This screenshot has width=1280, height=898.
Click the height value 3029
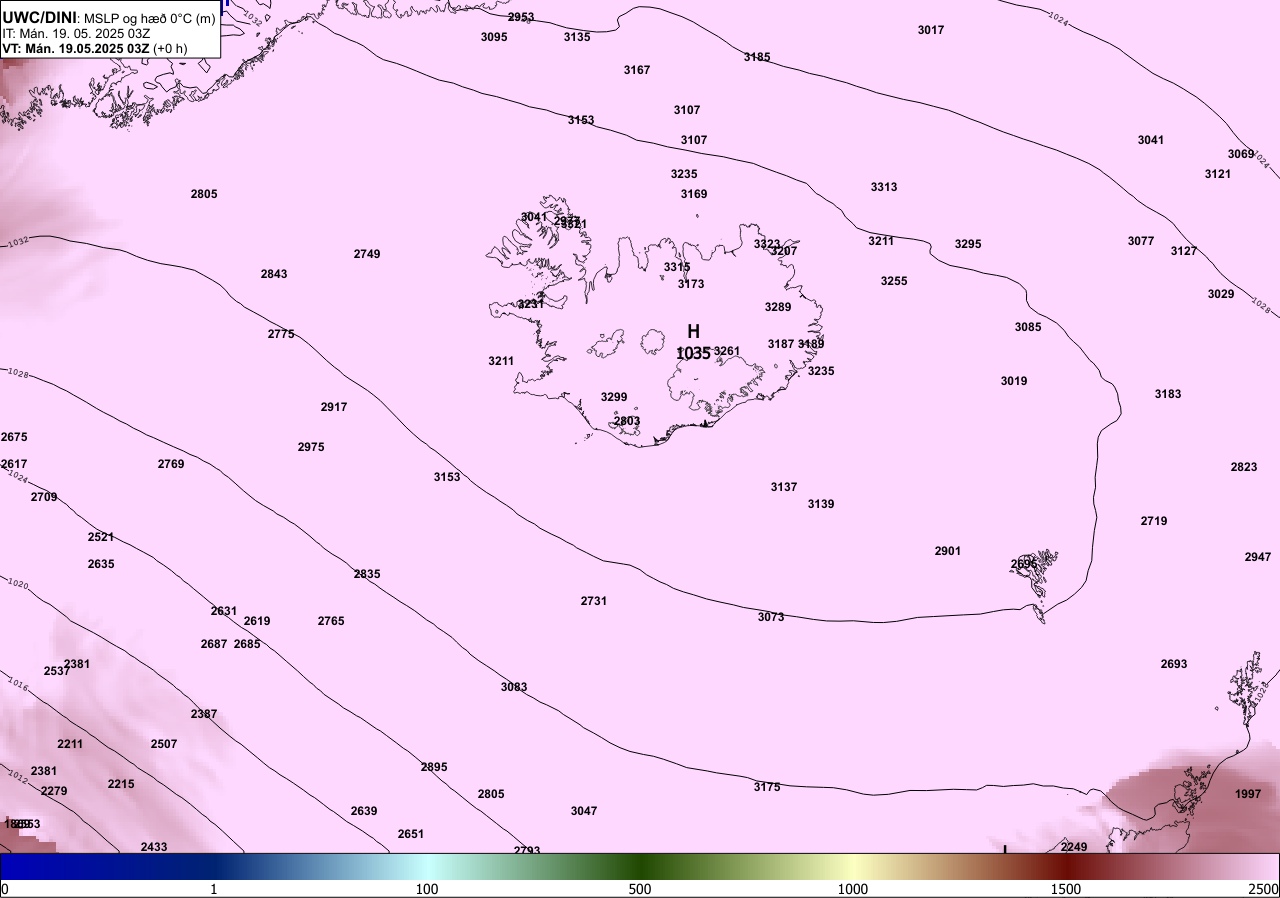pos(1221,294)
